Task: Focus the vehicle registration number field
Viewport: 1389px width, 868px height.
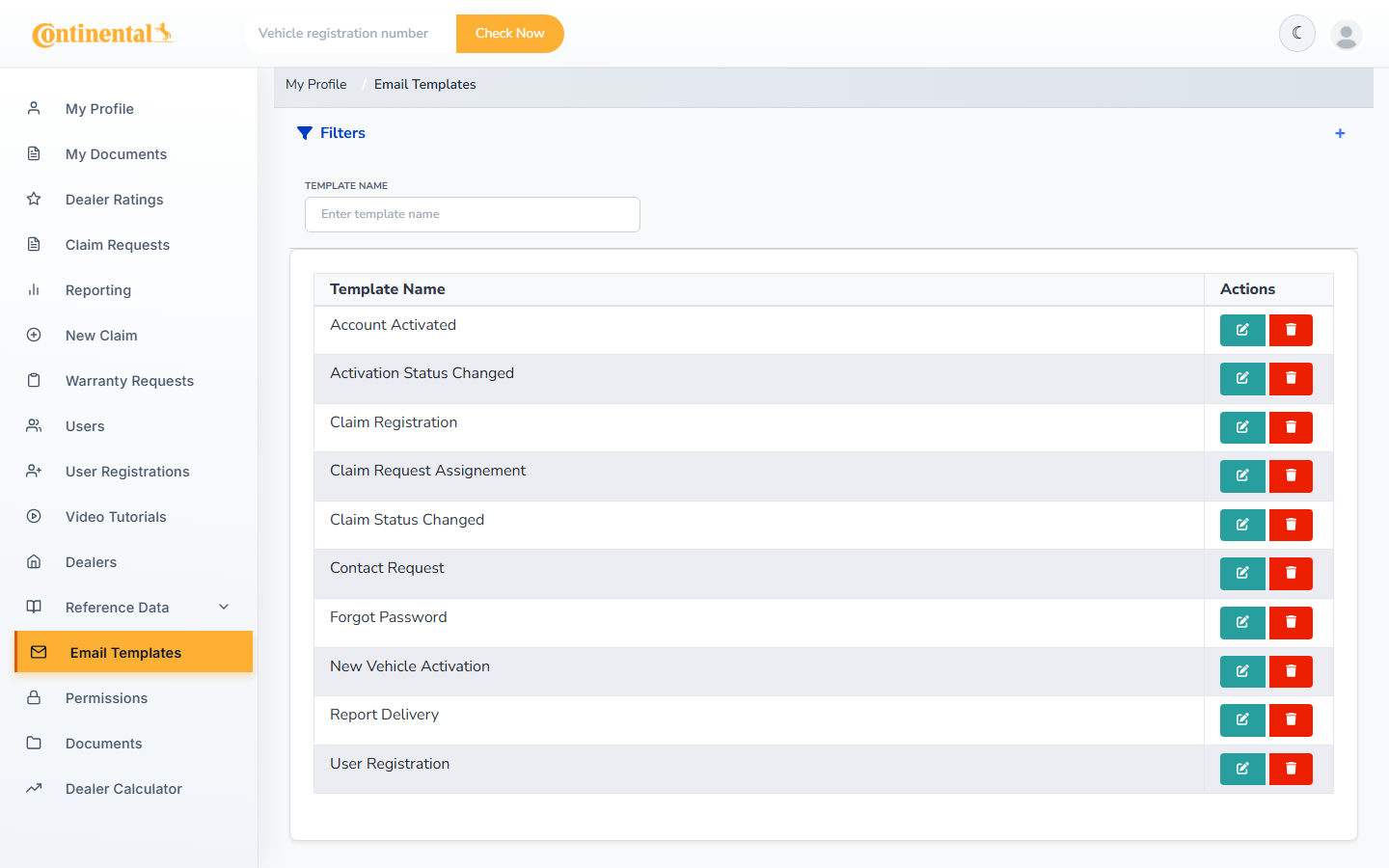Action: coord(349,34)
